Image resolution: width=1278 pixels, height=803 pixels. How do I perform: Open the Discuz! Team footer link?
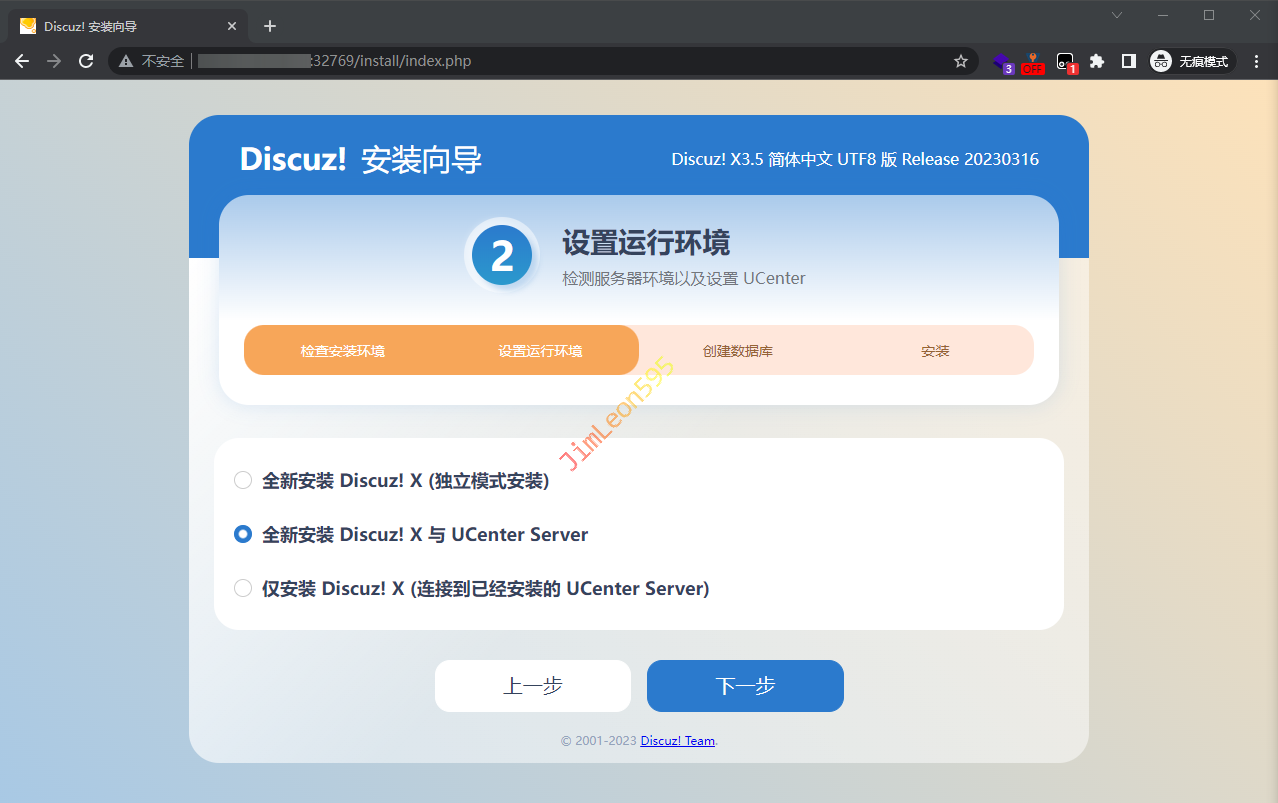677,741
